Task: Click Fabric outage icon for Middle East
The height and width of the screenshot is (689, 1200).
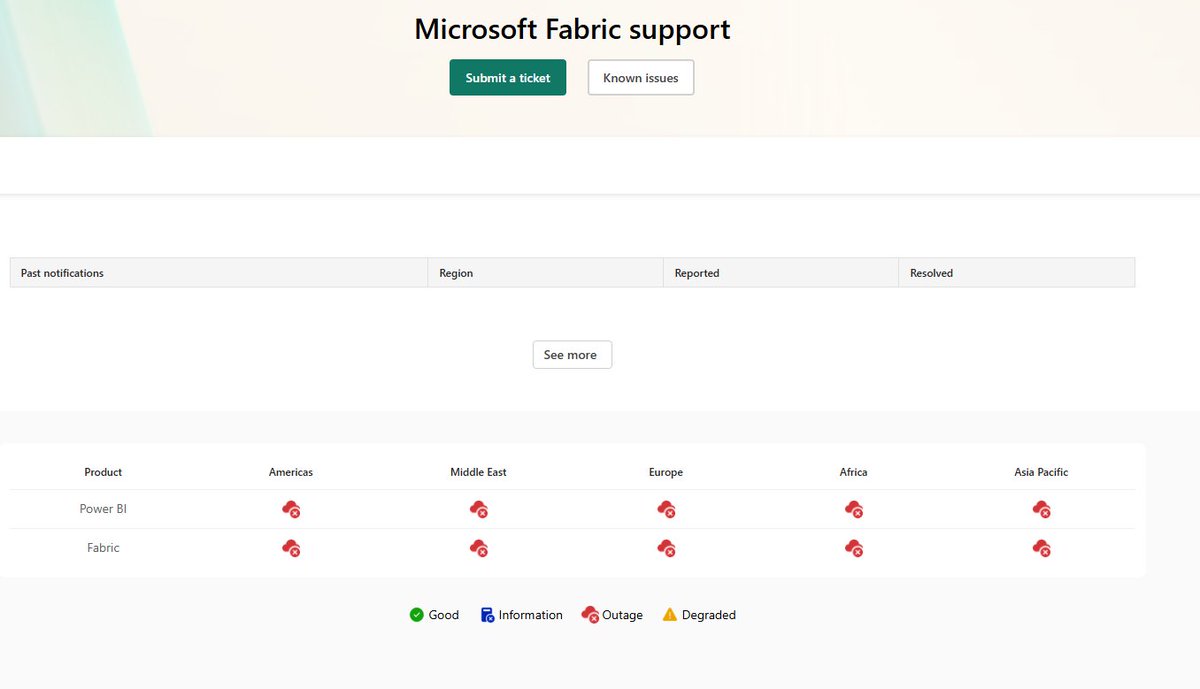Action: pyautogui.click(x=479, y=548)
